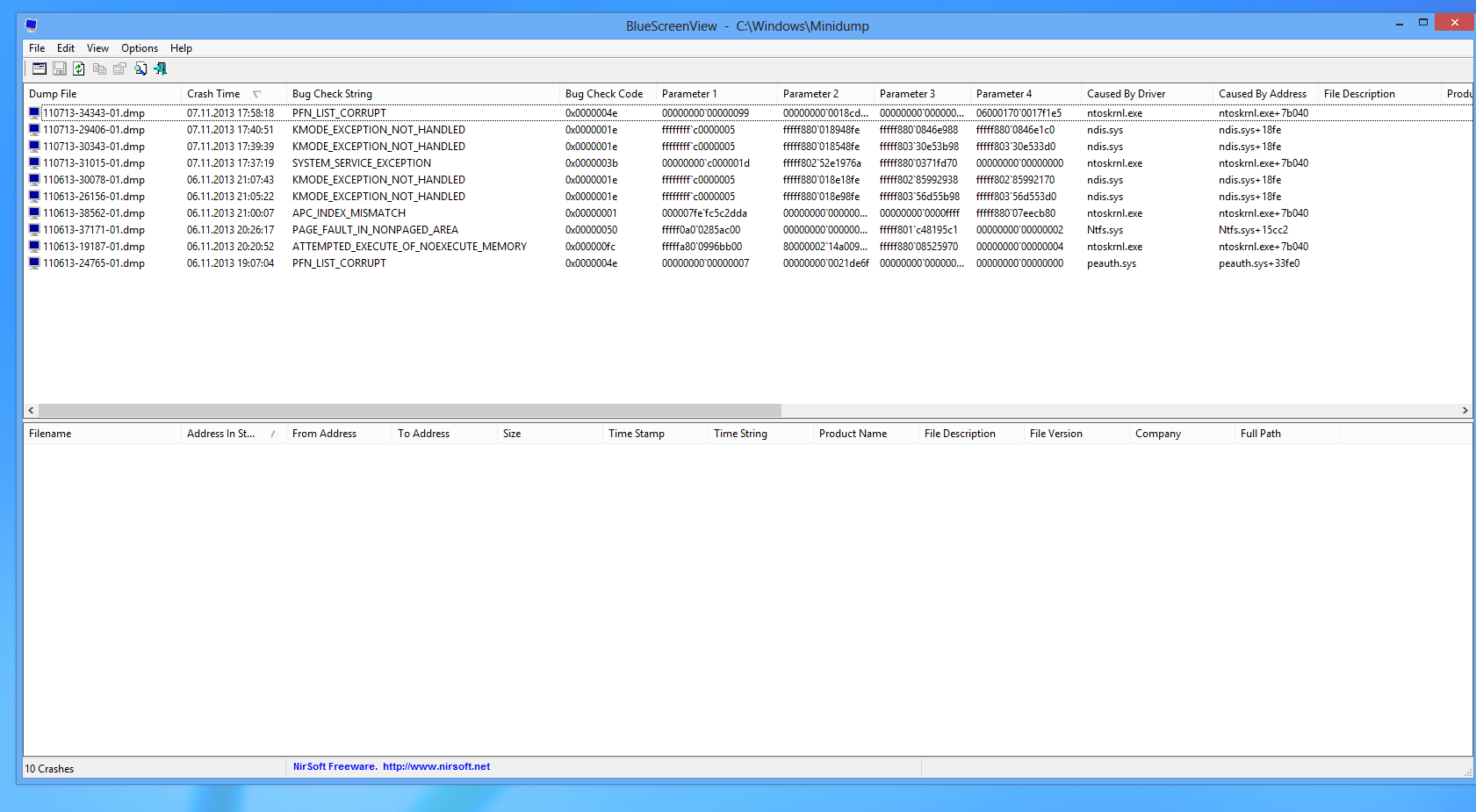This screenshot has width=1476, height=812.
Task: Click the 10 Crashes status bar text
Action: tap(49, 769)
